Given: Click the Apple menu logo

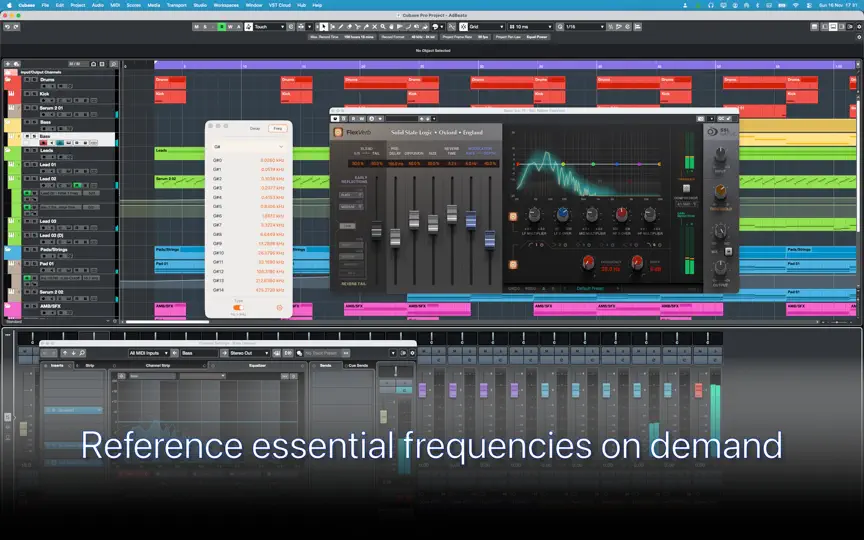Looking at the screenshot, I should pos(9,5).
